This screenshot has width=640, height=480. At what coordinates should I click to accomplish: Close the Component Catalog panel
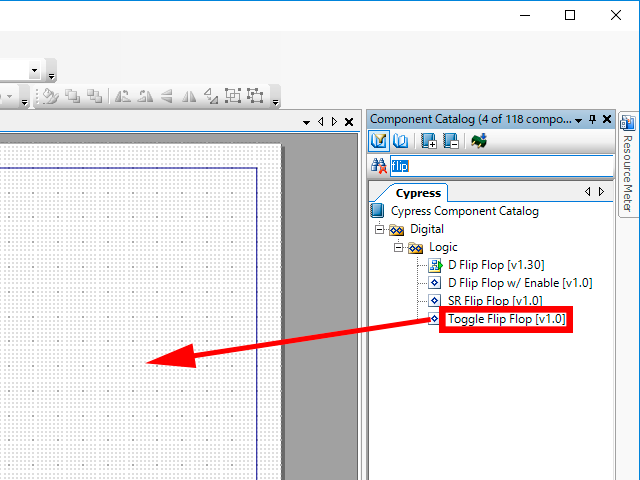point(607,119)
